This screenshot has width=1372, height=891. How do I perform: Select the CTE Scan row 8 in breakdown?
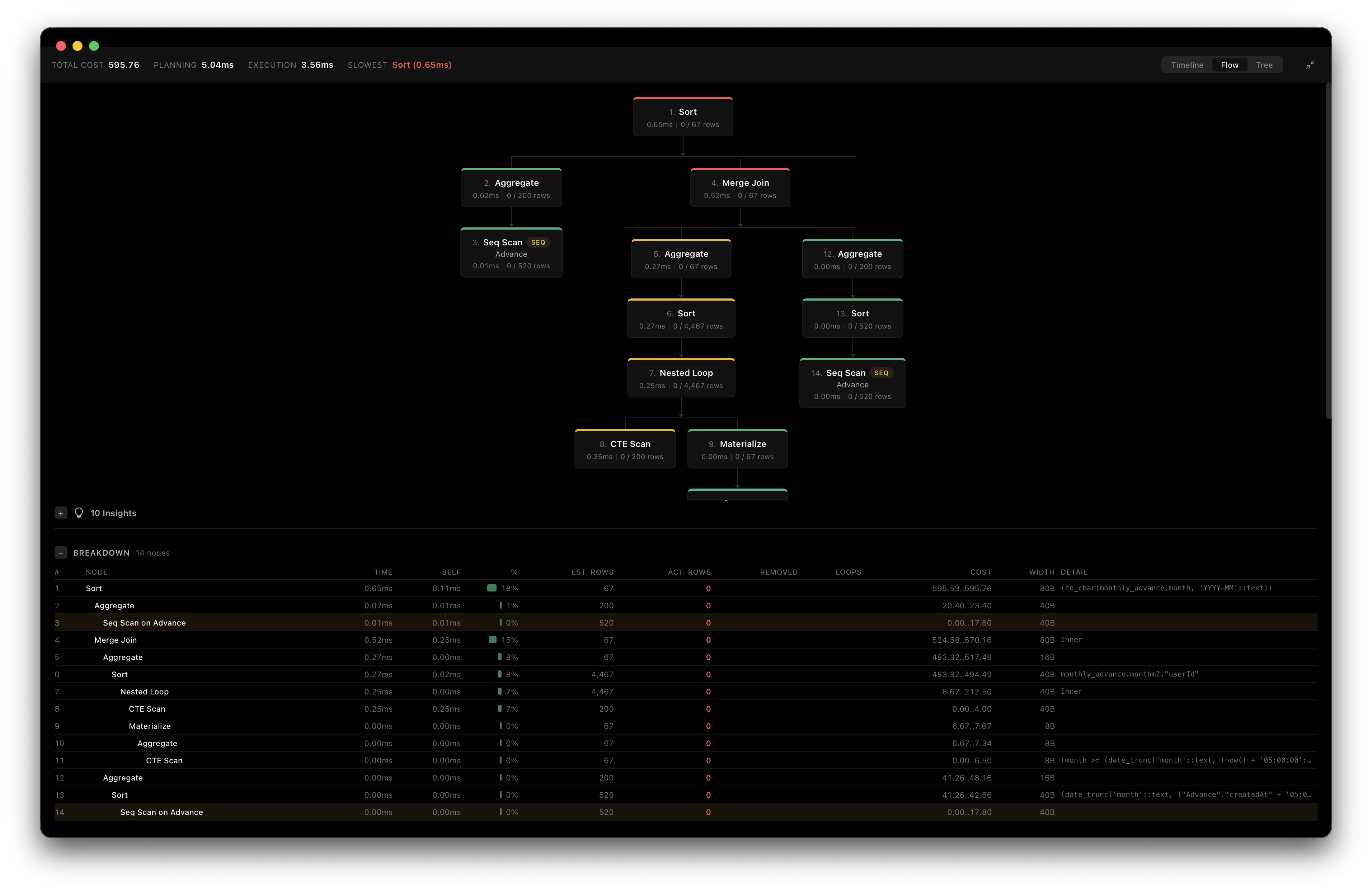[147, 709]
